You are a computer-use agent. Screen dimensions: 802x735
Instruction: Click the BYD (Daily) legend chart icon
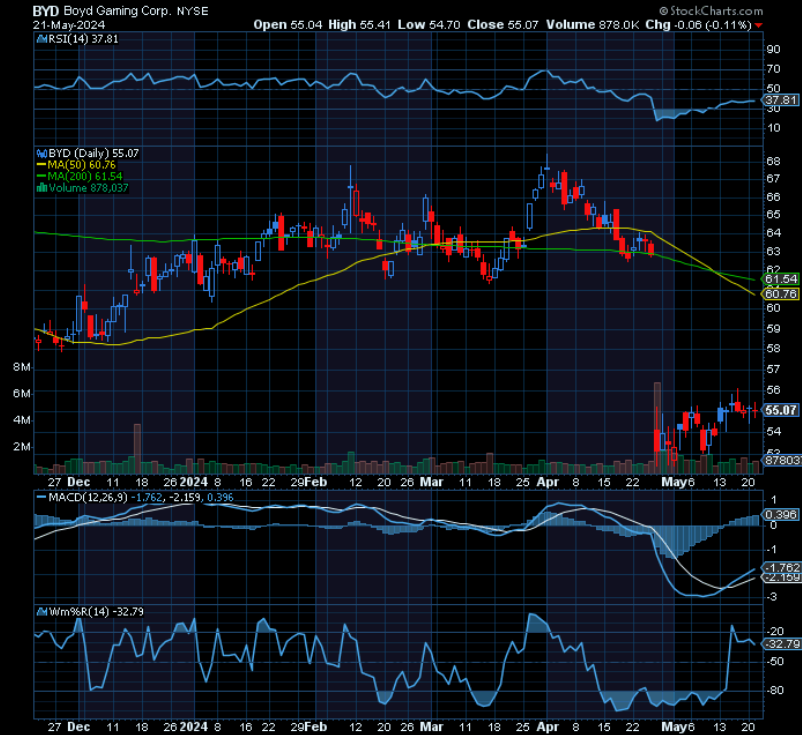click(x=40, y=154)
